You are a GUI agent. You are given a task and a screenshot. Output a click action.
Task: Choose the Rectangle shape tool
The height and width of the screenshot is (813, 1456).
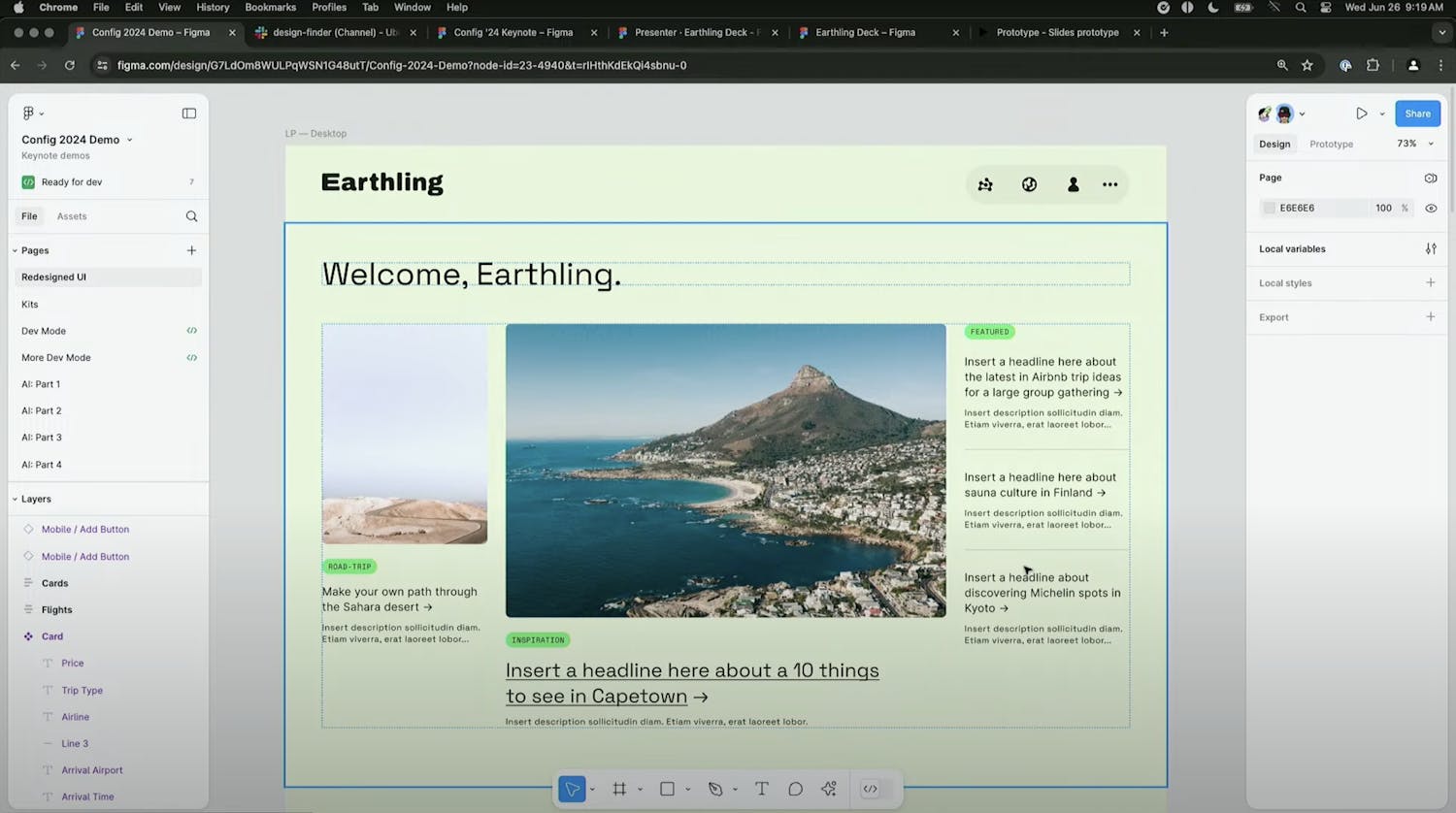click(667, 789)
